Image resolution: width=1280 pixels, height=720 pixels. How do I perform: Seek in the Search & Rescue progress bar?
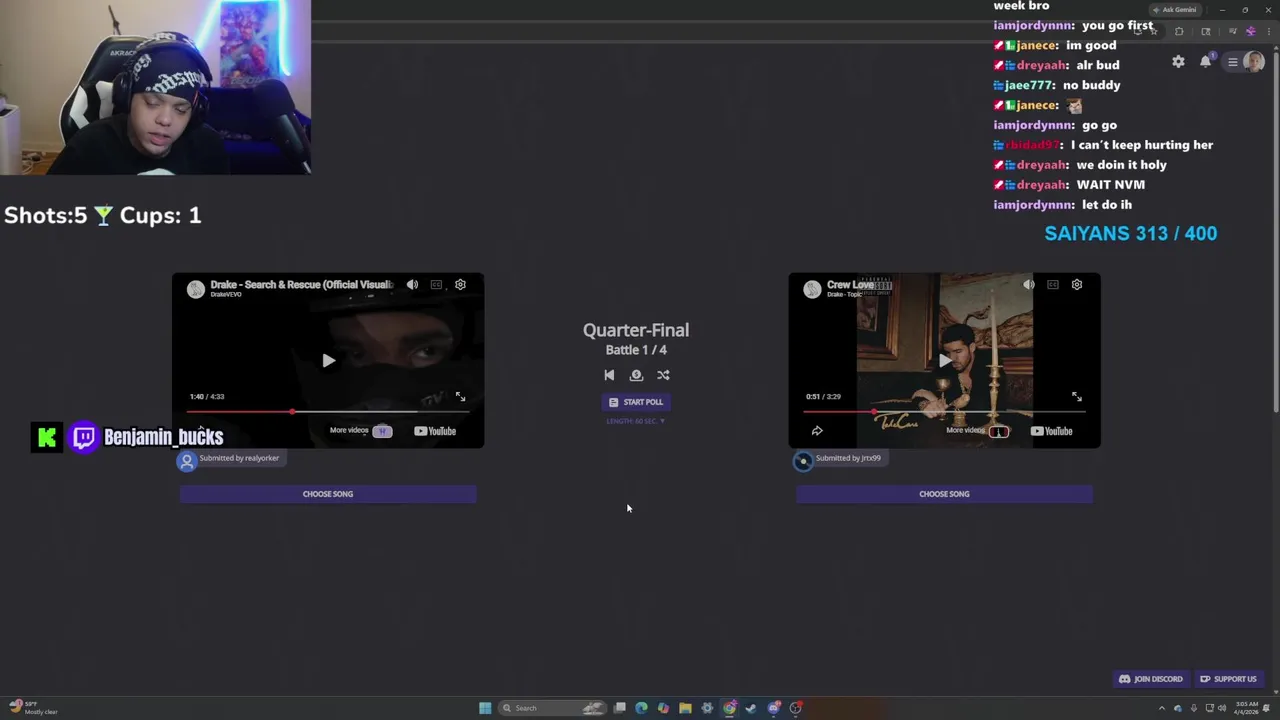point(328,411)
